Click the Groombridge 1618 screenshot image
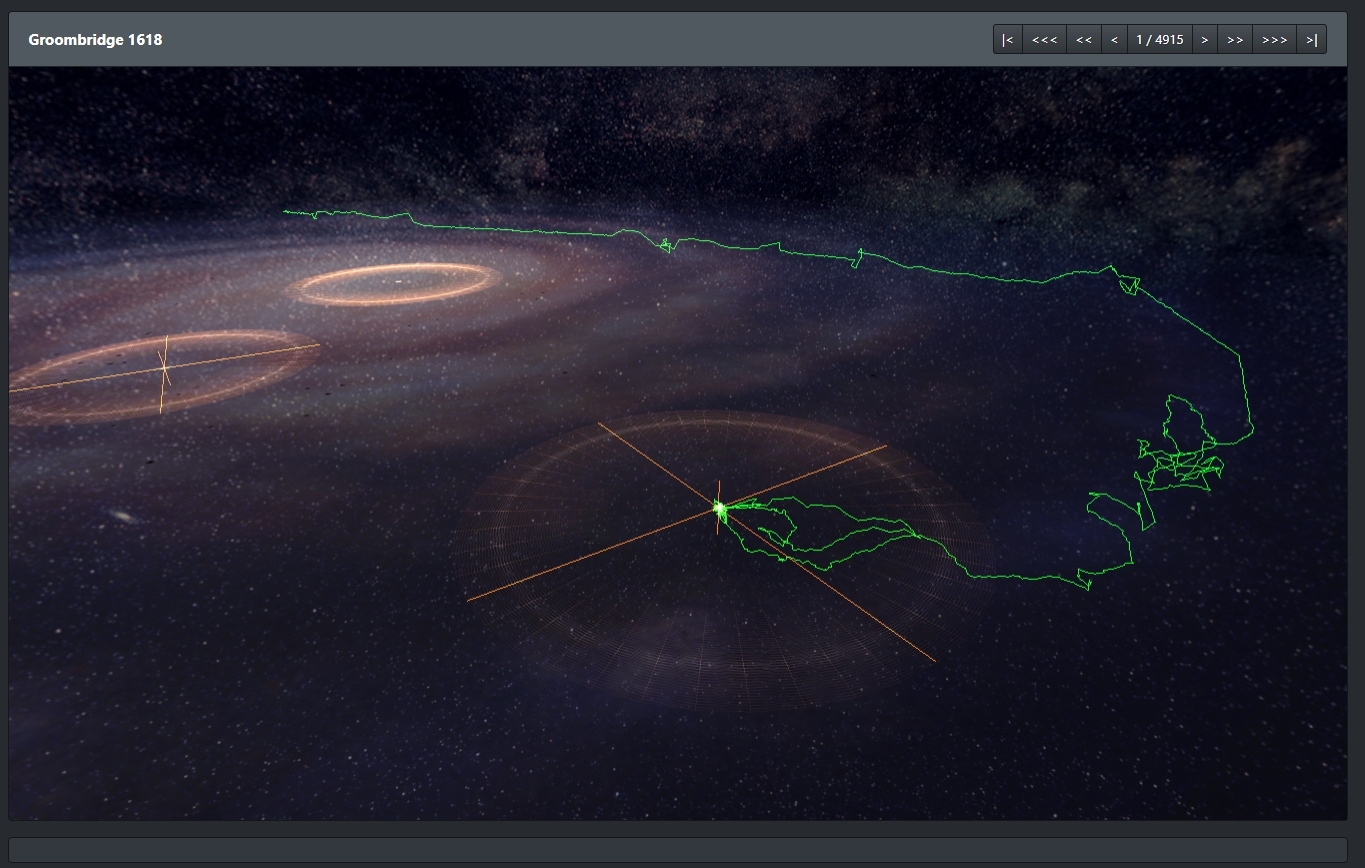This screenshot has width=1365, height=868. point(678,444)
